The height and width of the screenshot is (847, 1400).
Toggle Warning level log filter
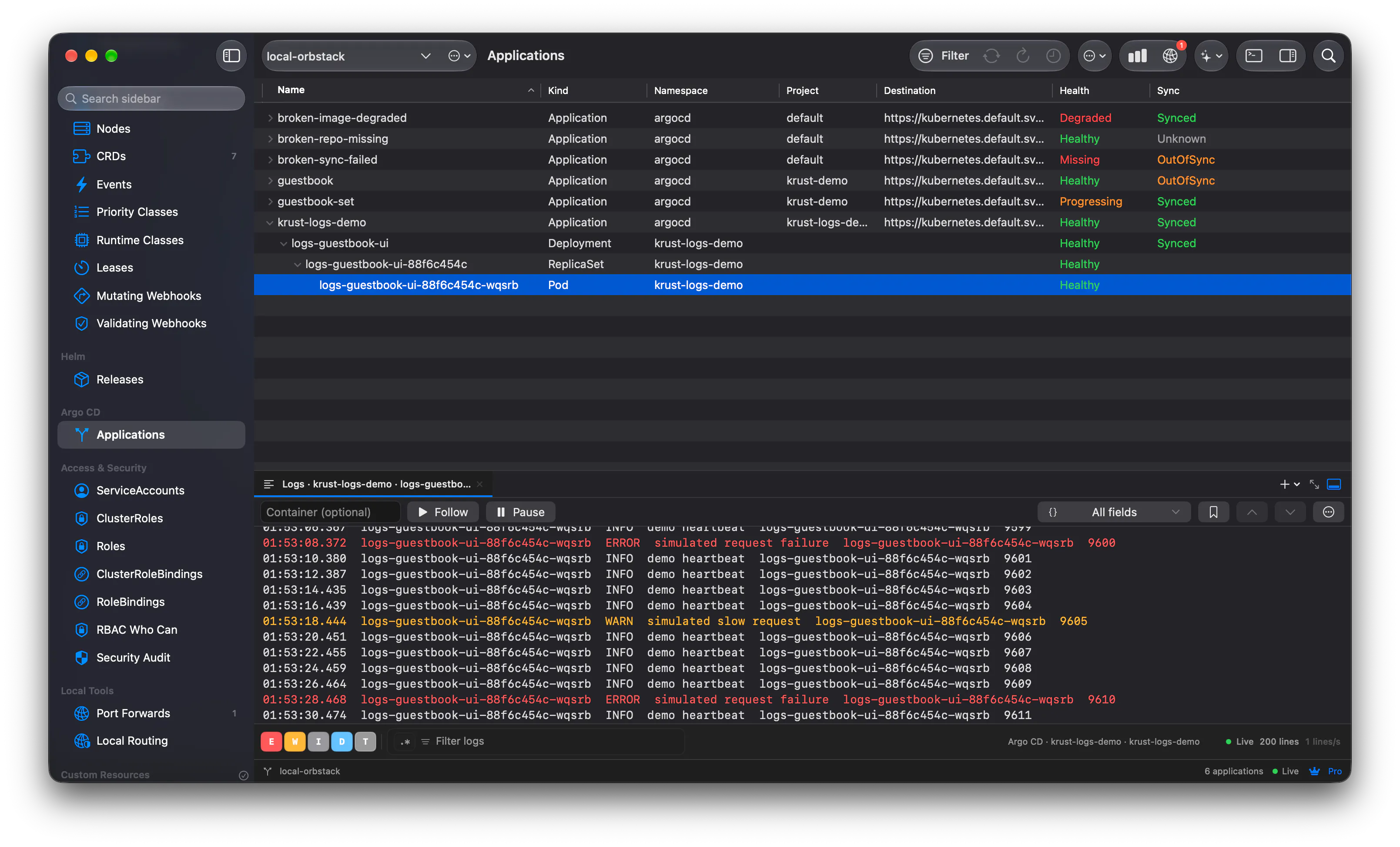click(x=295, y=741)
